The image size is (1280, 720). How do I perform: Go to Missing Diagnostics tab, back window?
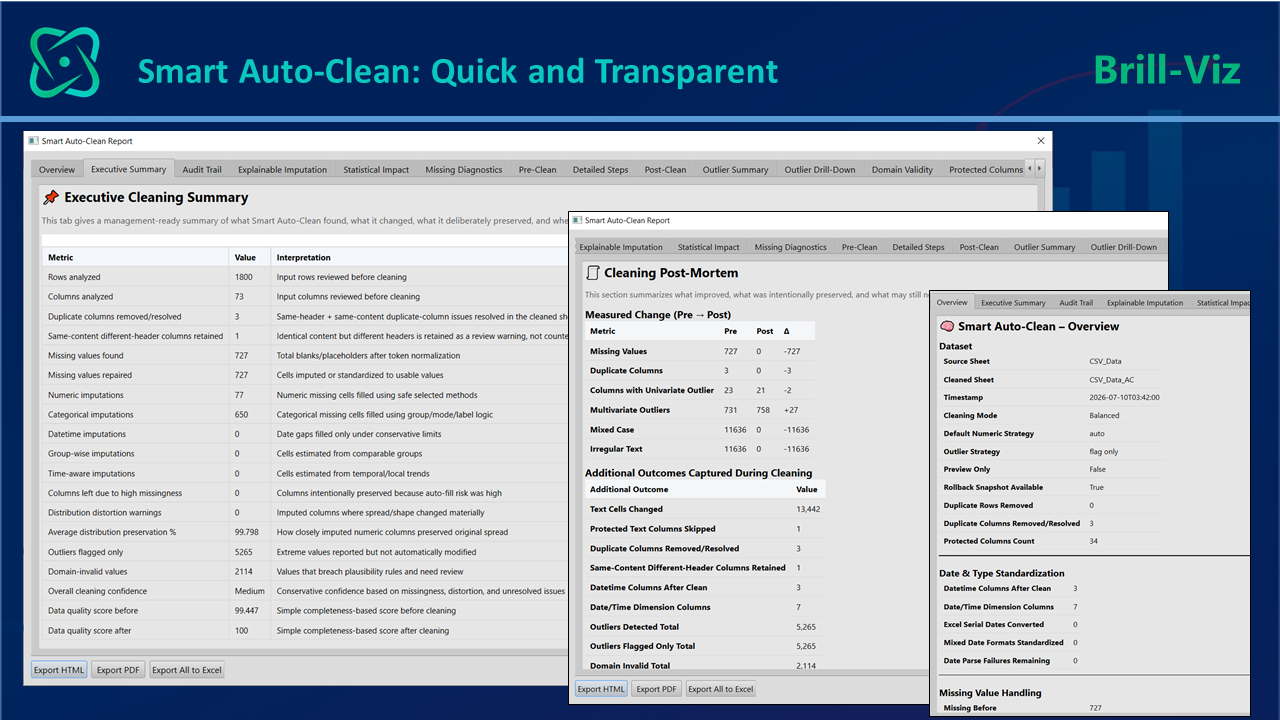coord(464,169)
